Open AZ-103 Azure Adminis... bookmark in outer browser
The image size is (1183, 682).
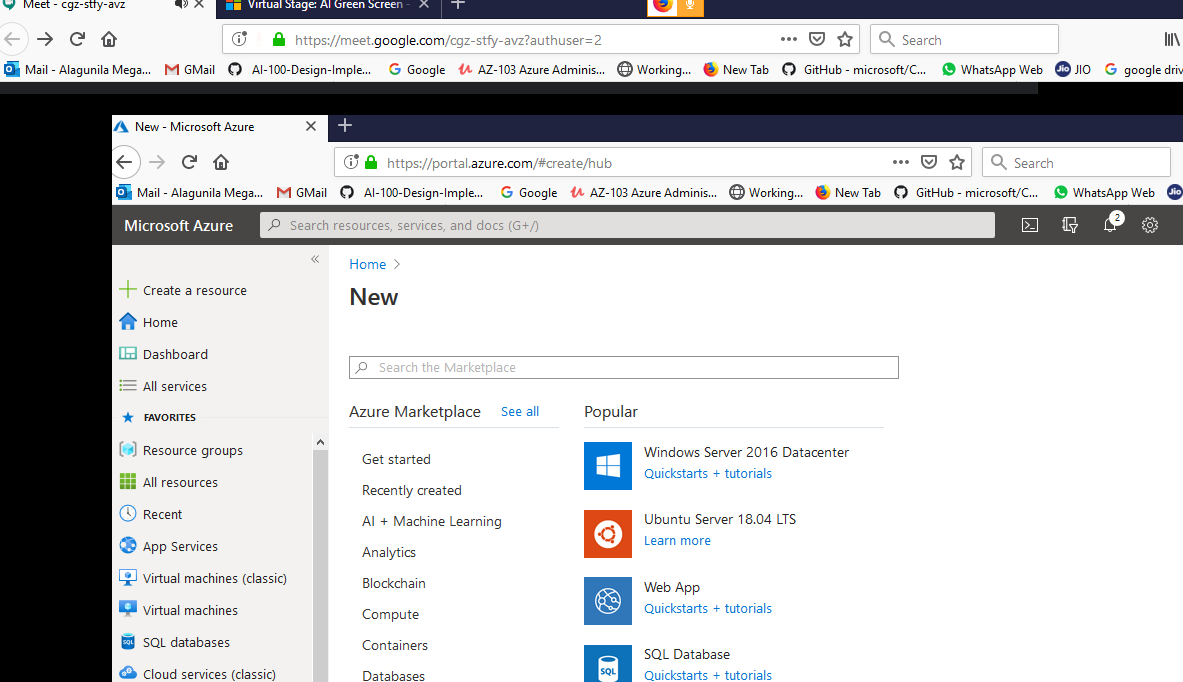(531, 69)
